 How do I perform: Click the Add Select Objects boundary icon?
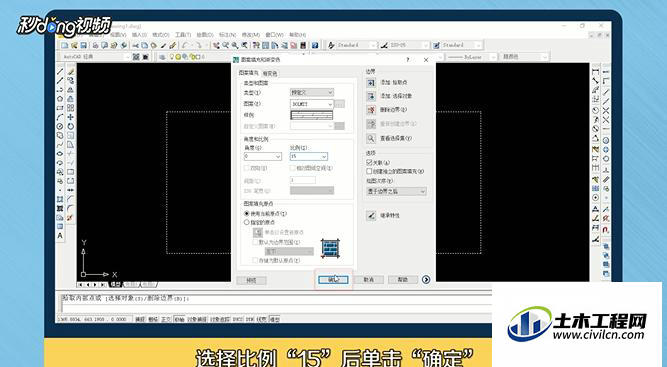tap(371, 96)
